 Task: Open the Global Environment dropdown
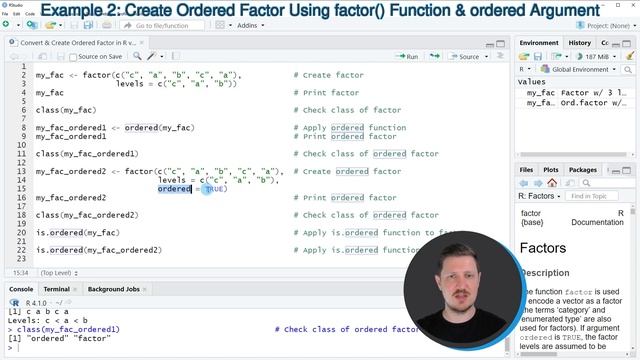click(578, 69)
